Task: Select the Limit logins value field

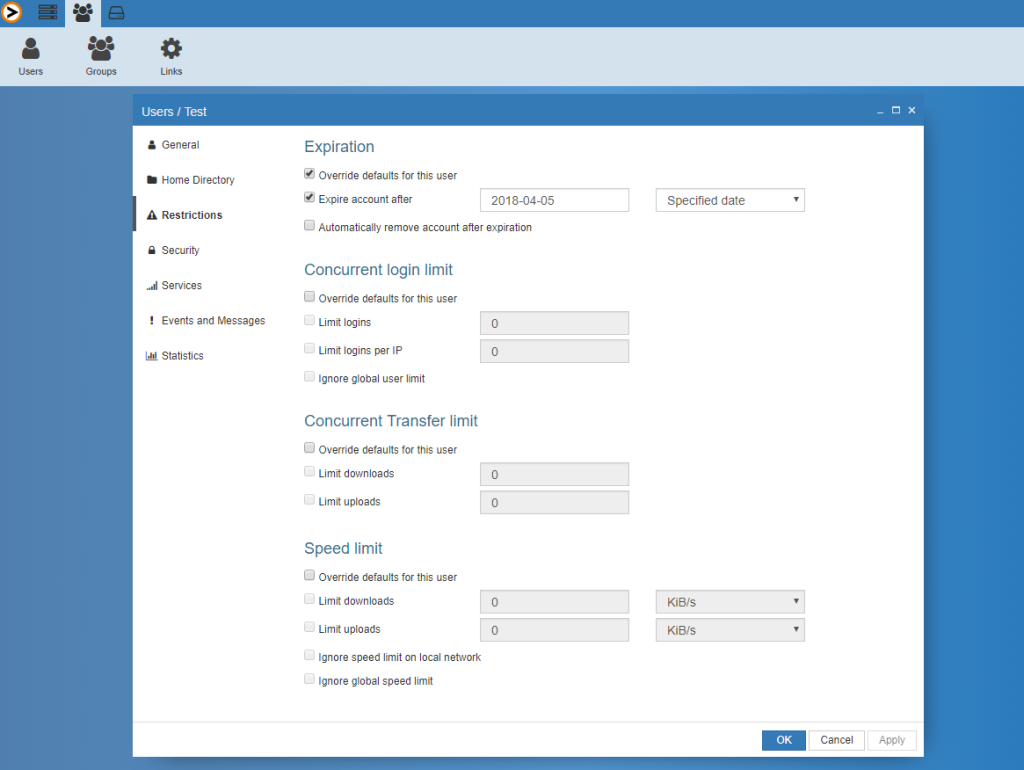Action: pyautogui.click(x=554, y=323)
